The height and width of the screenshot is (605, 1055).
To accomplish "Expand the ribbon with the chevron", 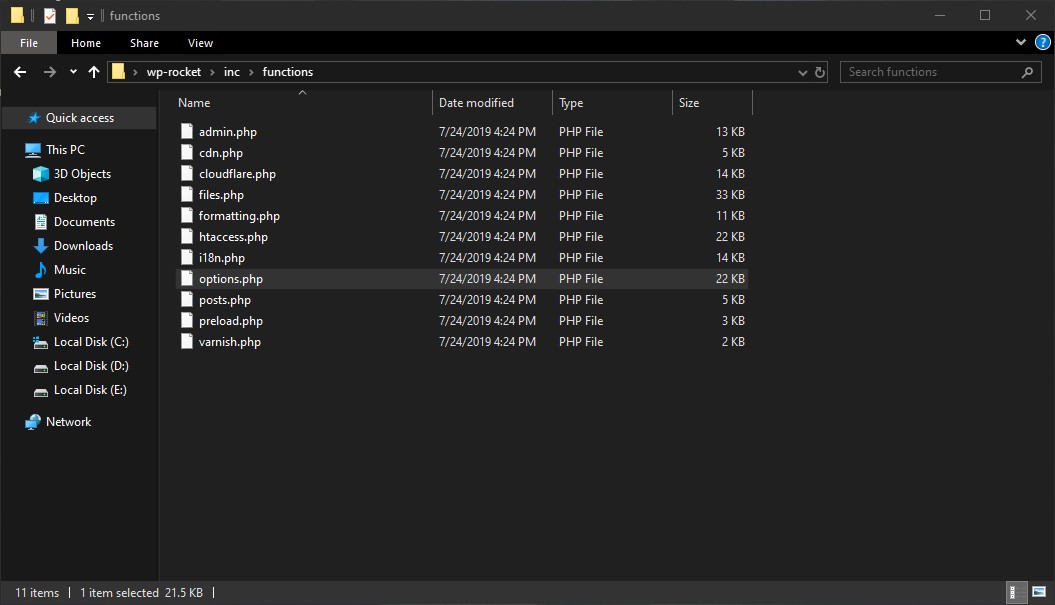I will coord(1021,43).
